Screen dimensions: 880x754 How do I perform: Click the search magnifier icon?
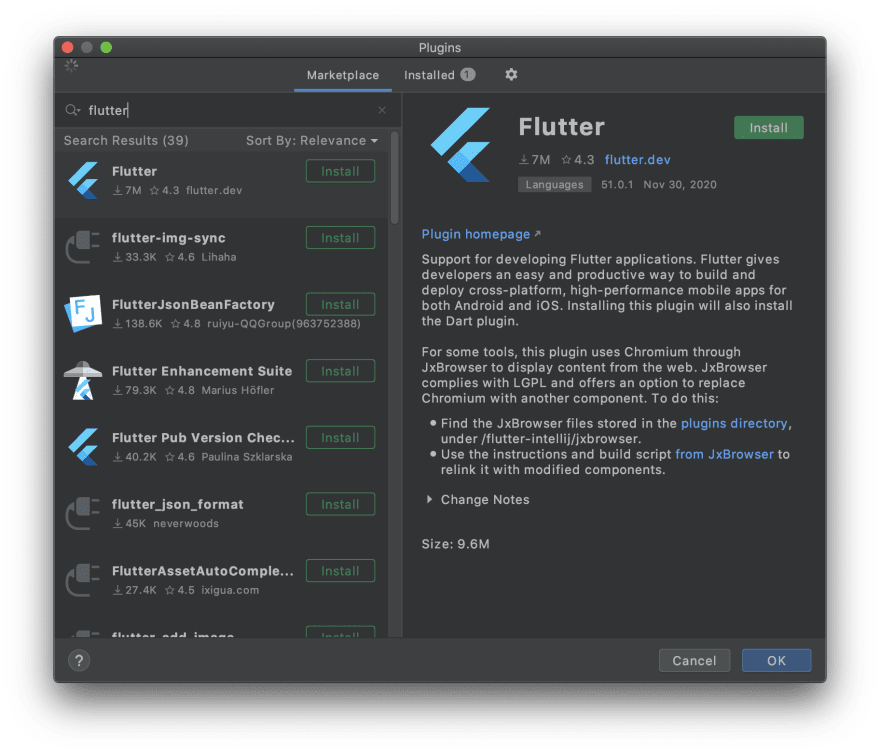(72, 110)
